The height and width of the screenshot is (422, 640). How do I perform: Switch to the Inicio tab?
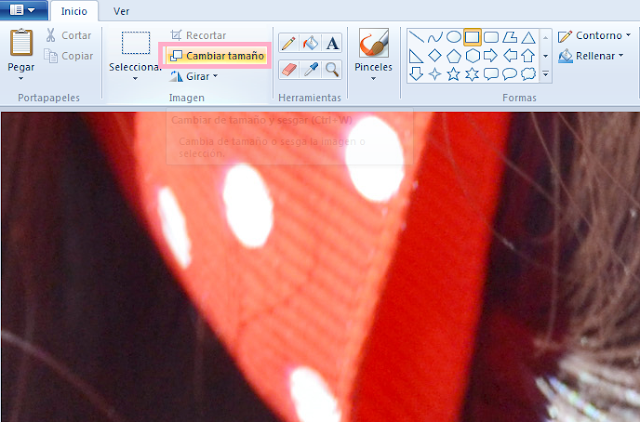tap(74, 11)
